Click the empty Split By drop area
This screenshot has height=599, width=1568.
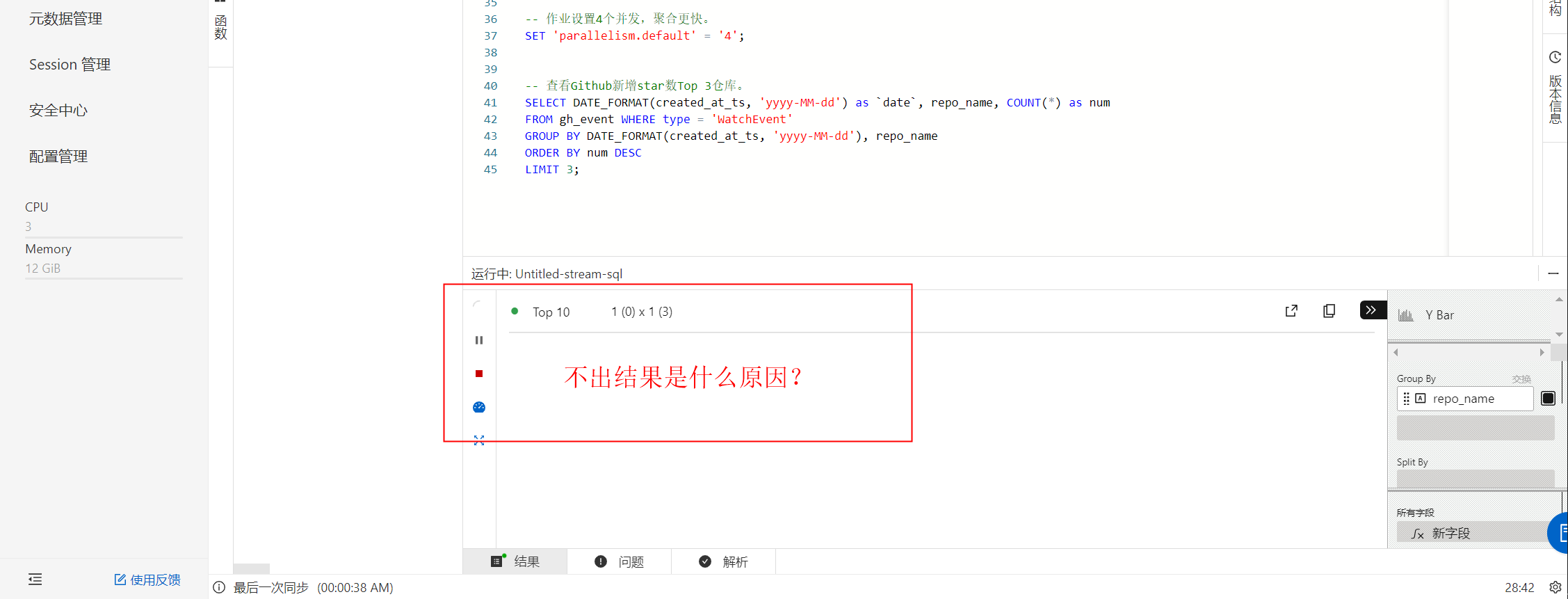pyautogui.click(x=1476, y=479)
